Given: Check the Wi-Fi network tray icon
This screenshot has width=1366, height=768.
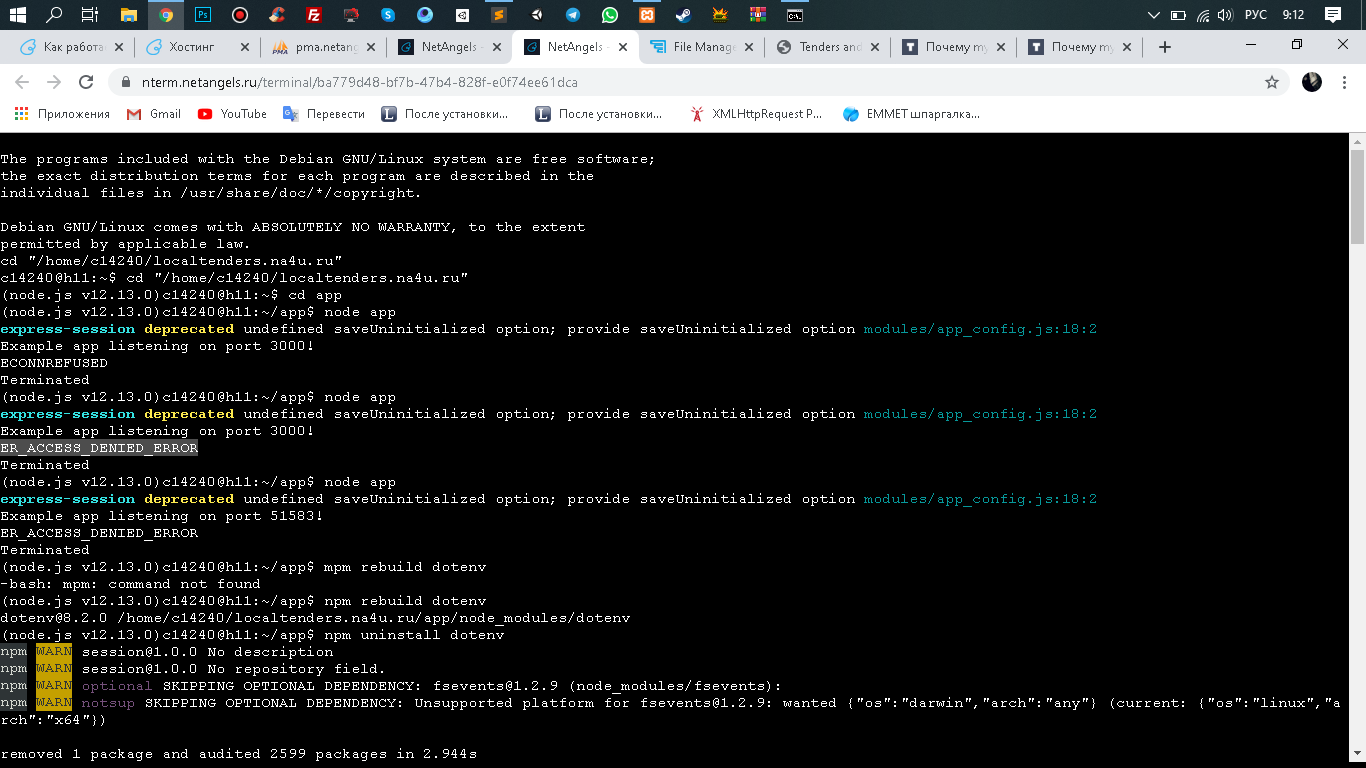Looking at the screenshot, I should pyautogui.click(x=1204, y=15).
